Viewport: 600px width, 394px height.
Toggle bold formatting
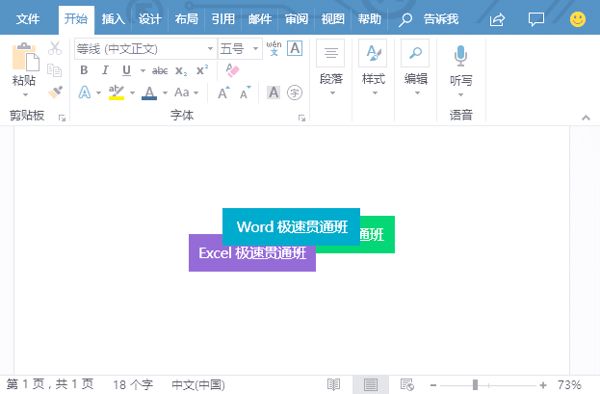(84, 70)
